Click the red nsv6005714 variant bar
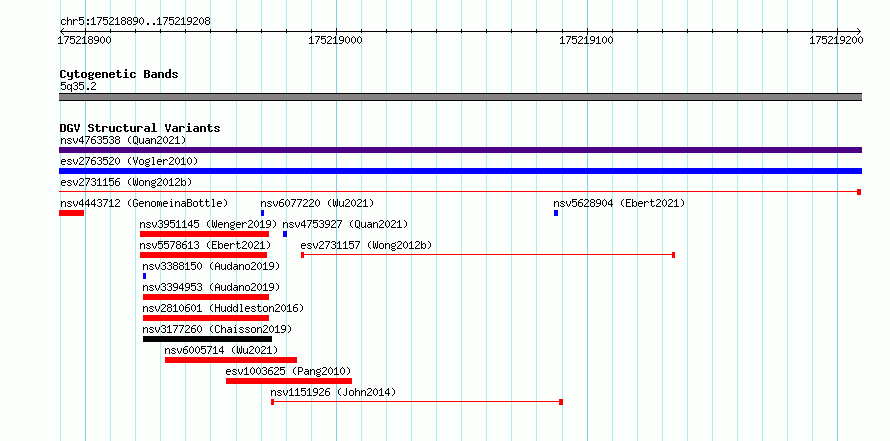 (231, 360)
